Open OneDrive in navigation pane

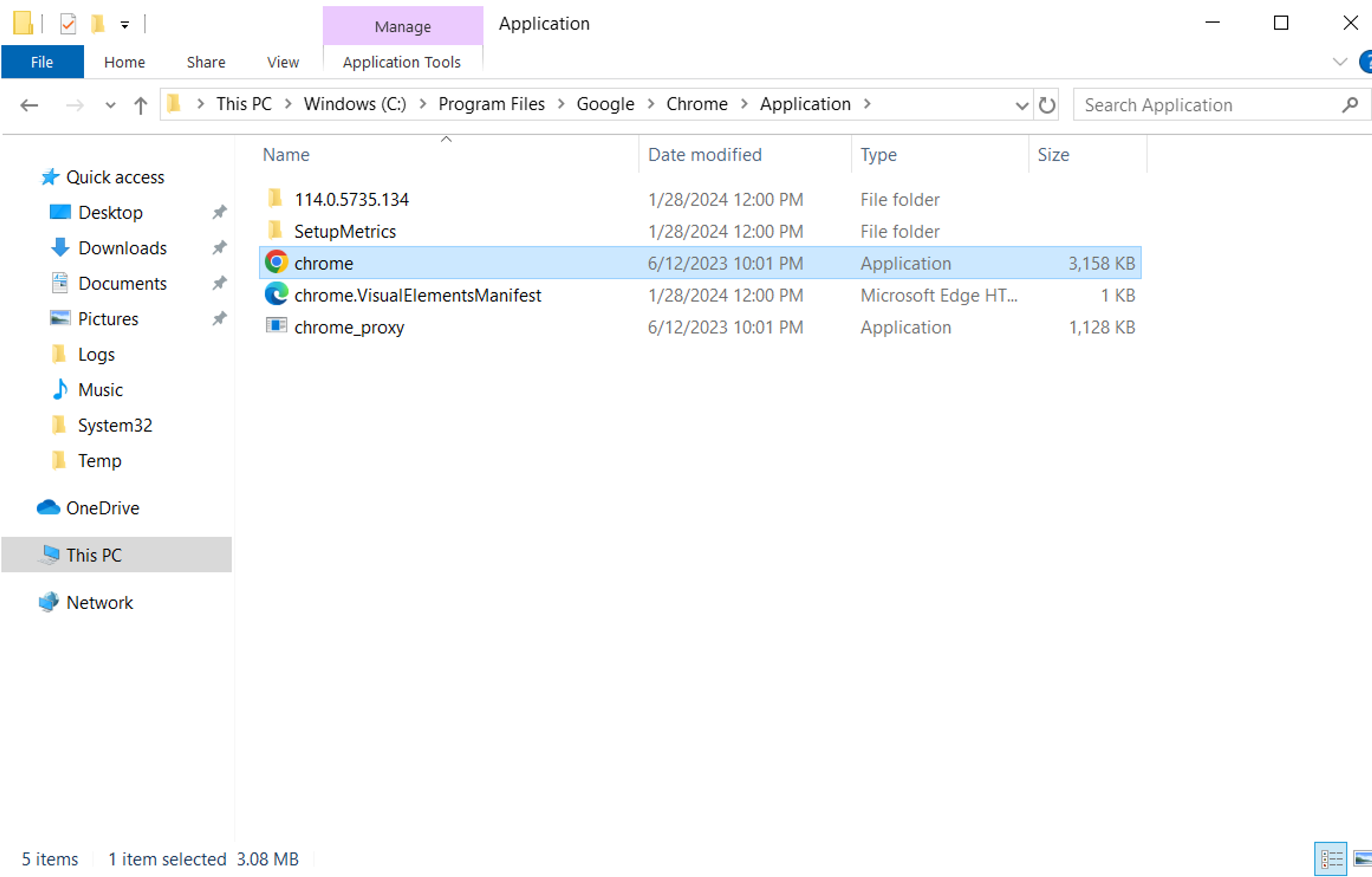pyautogui.click(x=103, y=508)
